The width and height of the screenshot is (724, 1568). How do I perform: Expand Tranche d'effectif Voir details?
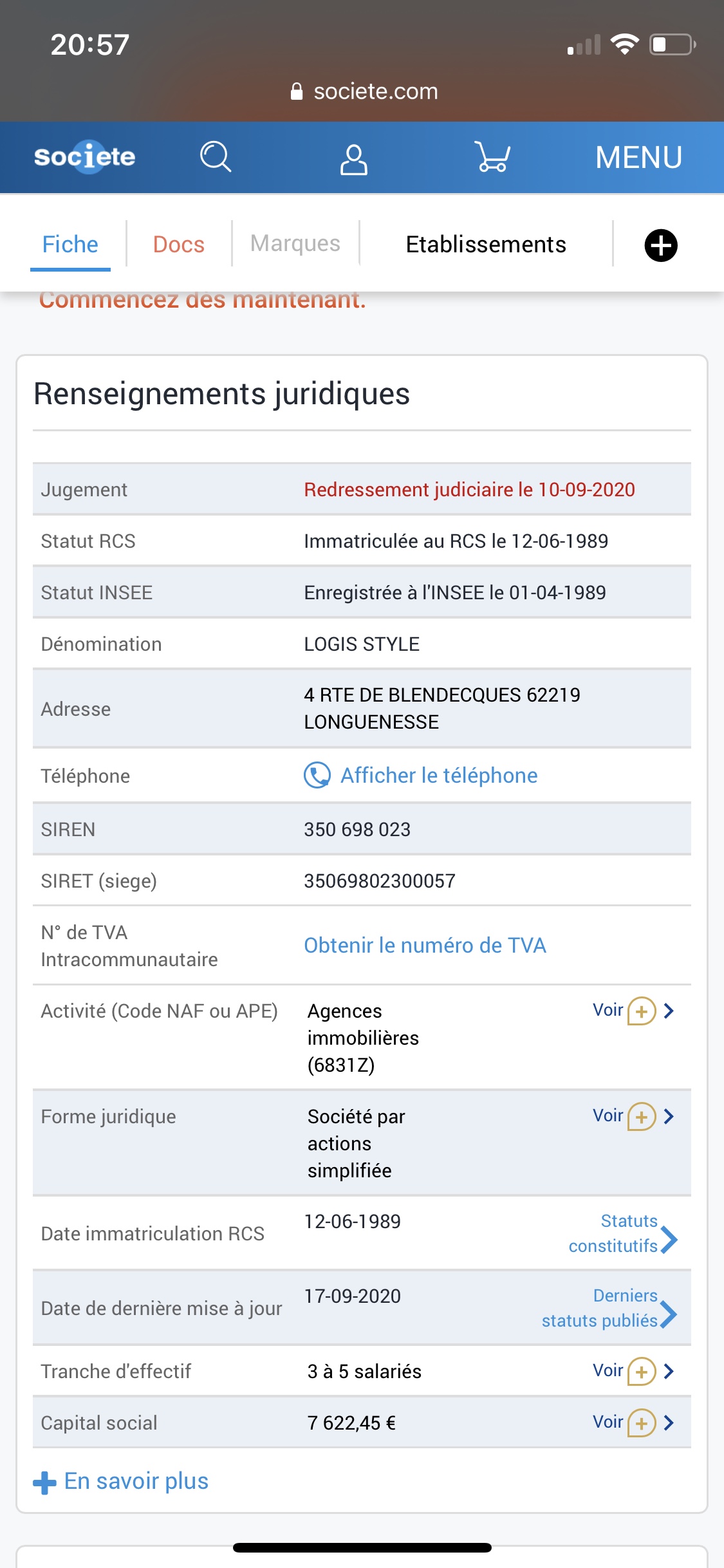(x=633, y=1371)
